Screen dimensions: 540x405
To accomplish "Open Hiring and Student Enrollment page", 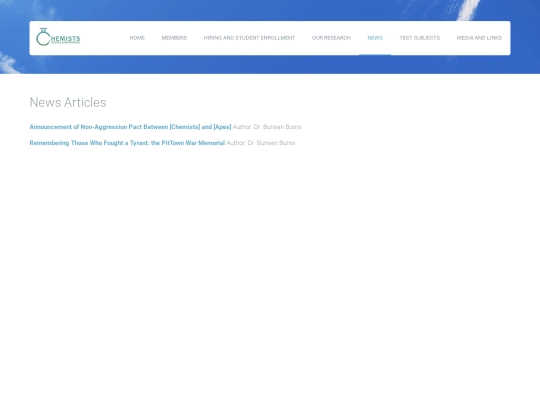I will click(x=249, y=38).
